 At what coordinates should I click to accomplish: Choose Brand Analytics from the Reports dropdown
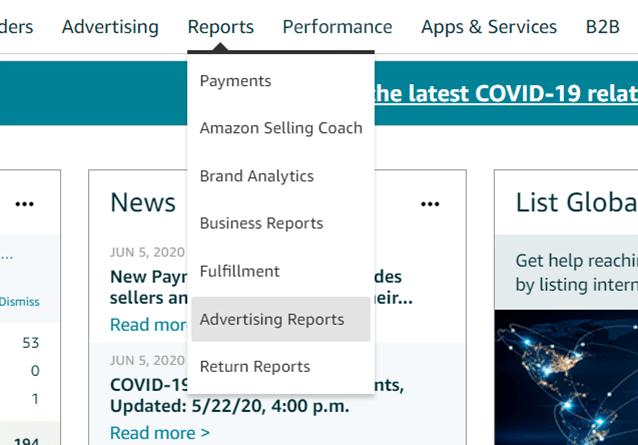click(280, 176)
